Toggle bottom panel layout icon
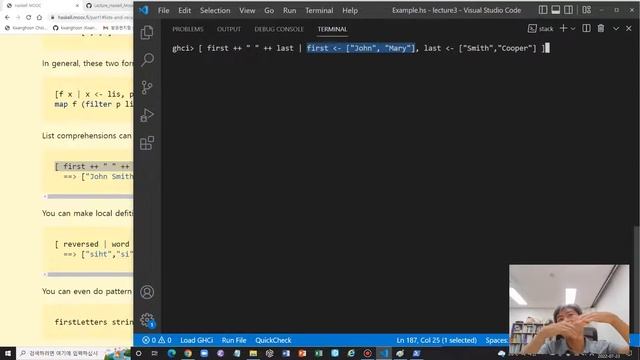Viewport: 640px width, 360px height. 556,10
